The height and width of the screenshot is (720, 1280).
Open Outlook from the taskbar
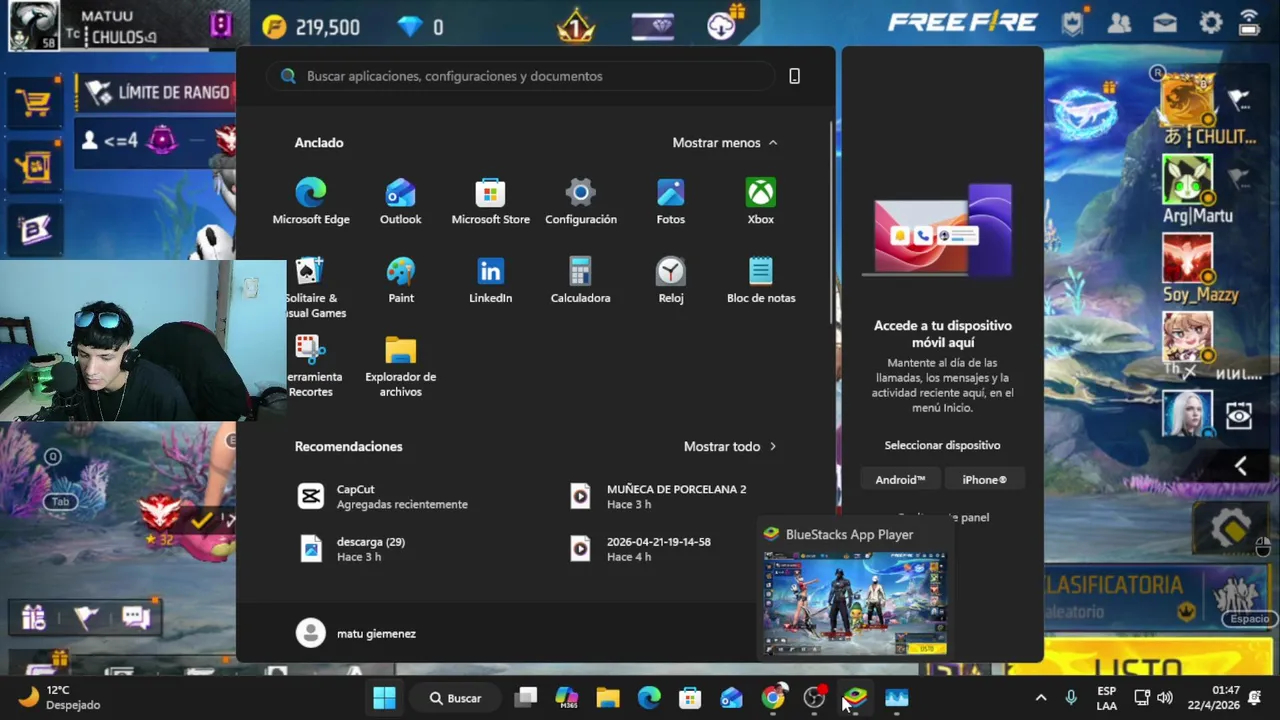[x=731, y=698]
